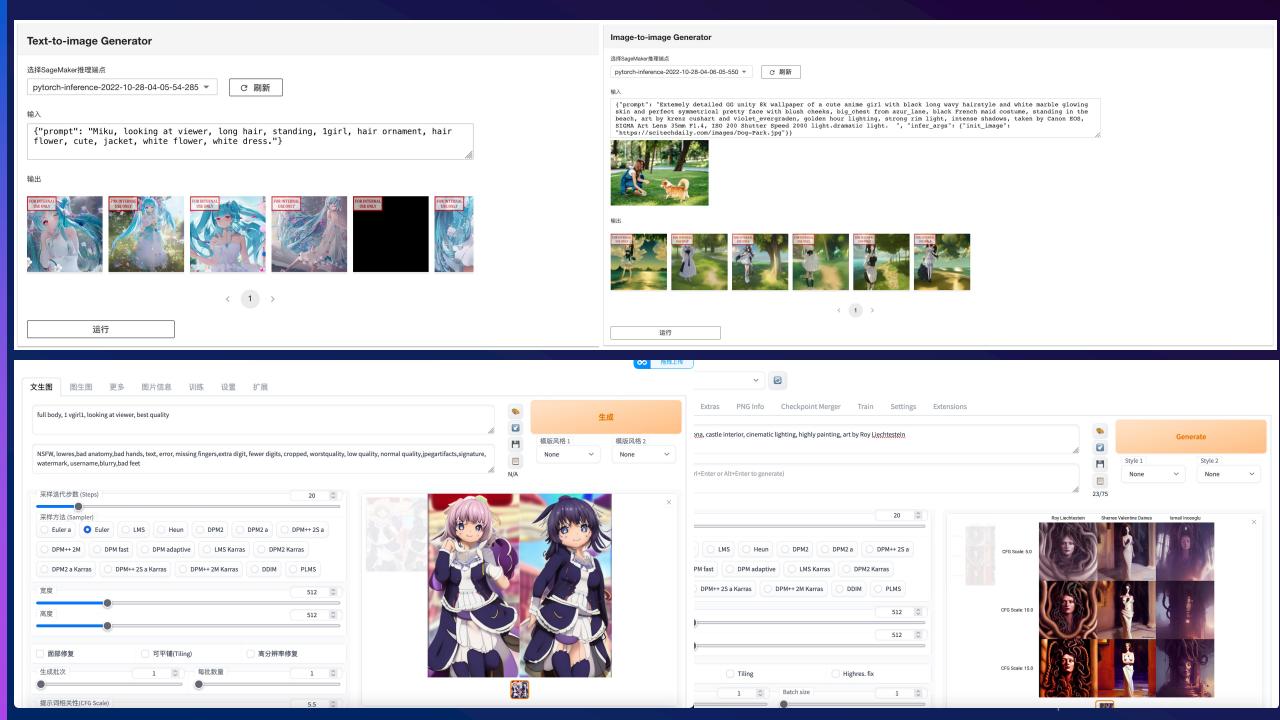Click the clipboard icon above 23/75 counter

click(x=1100, y=481)
